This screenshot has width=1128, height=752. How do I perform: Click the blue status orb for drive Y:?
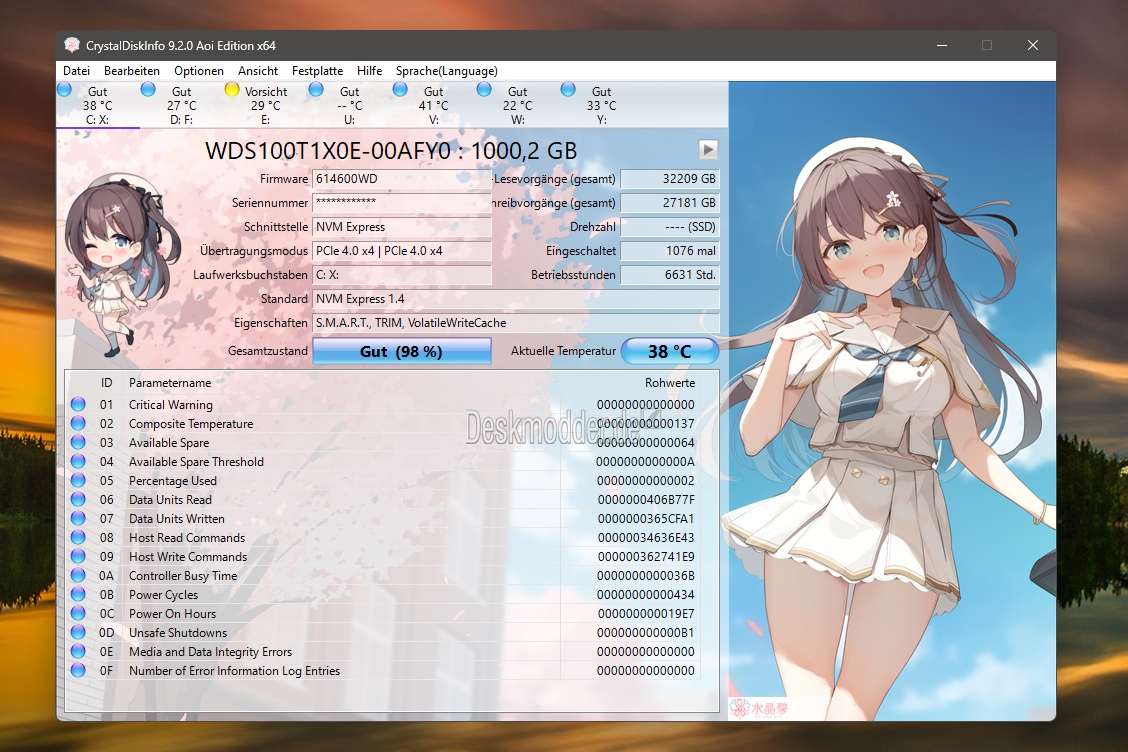click(568, 89)
